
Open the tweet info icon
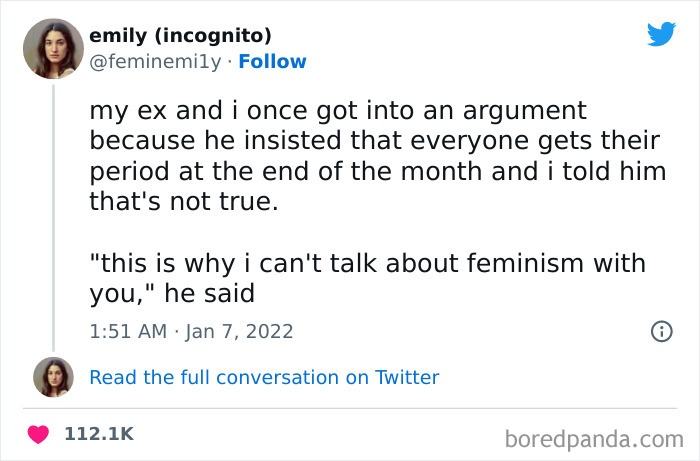pyautogui.click(x=661, y=331)
